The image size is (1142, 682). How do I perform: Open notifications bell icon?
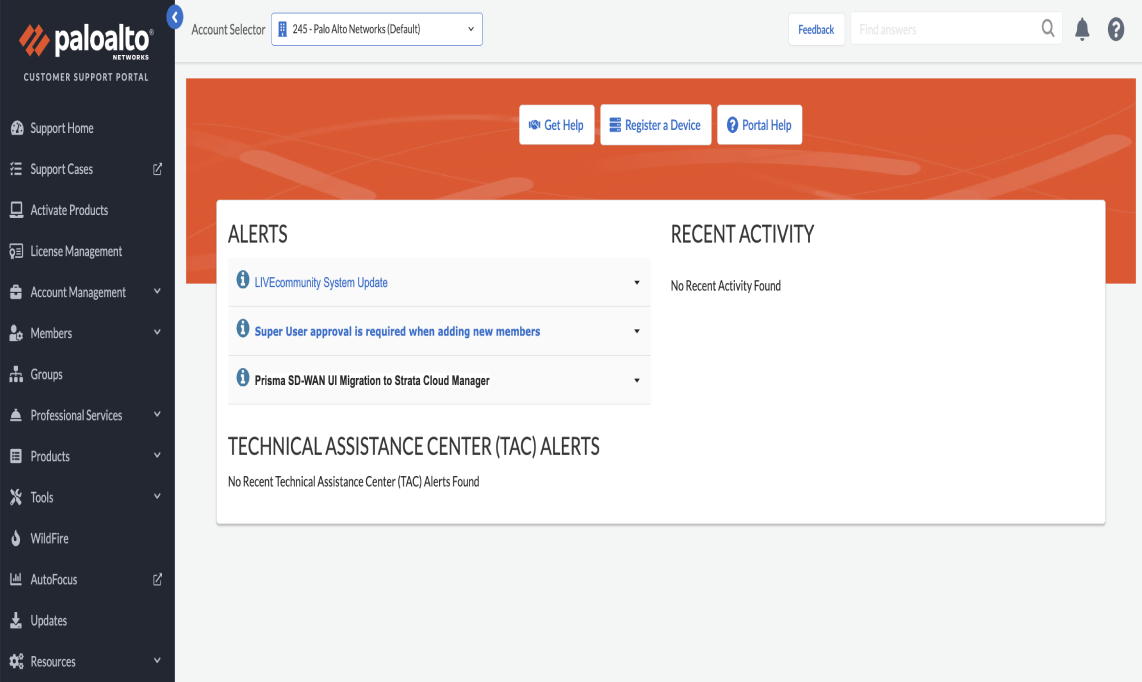[x=1082, y=29]
